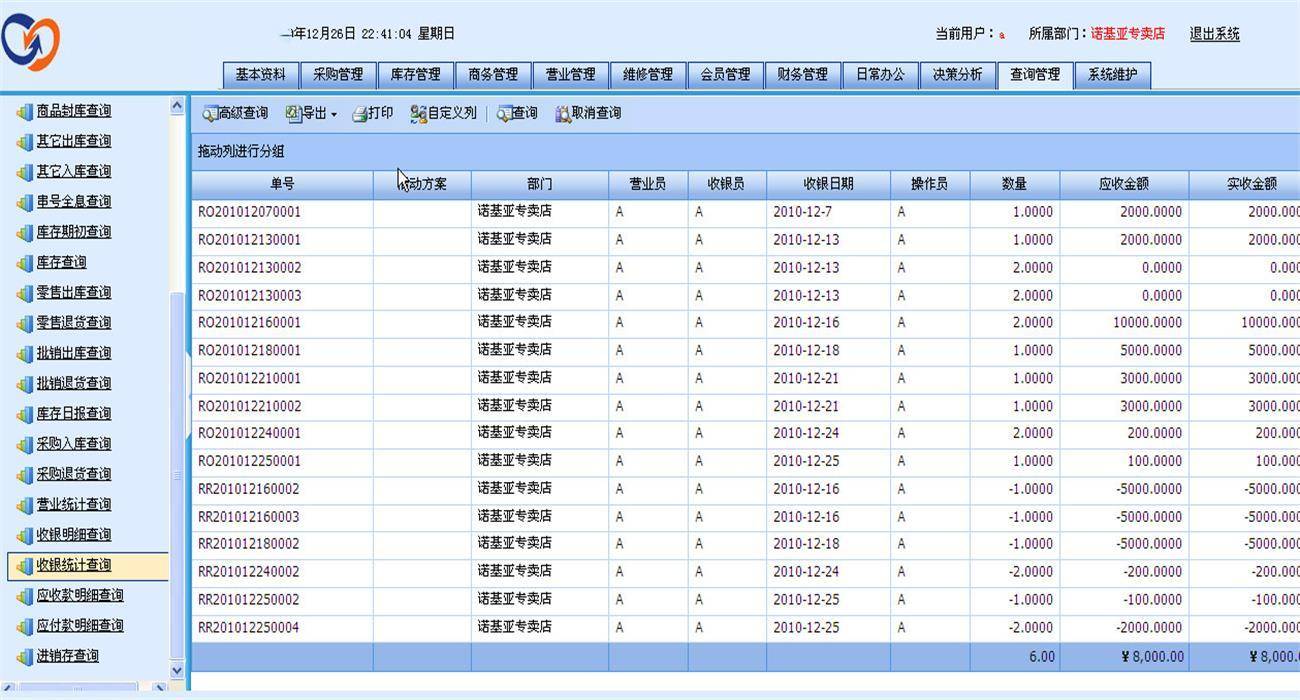
Task: Click the sidebar scroll up arrow
Action: point(177,106)
